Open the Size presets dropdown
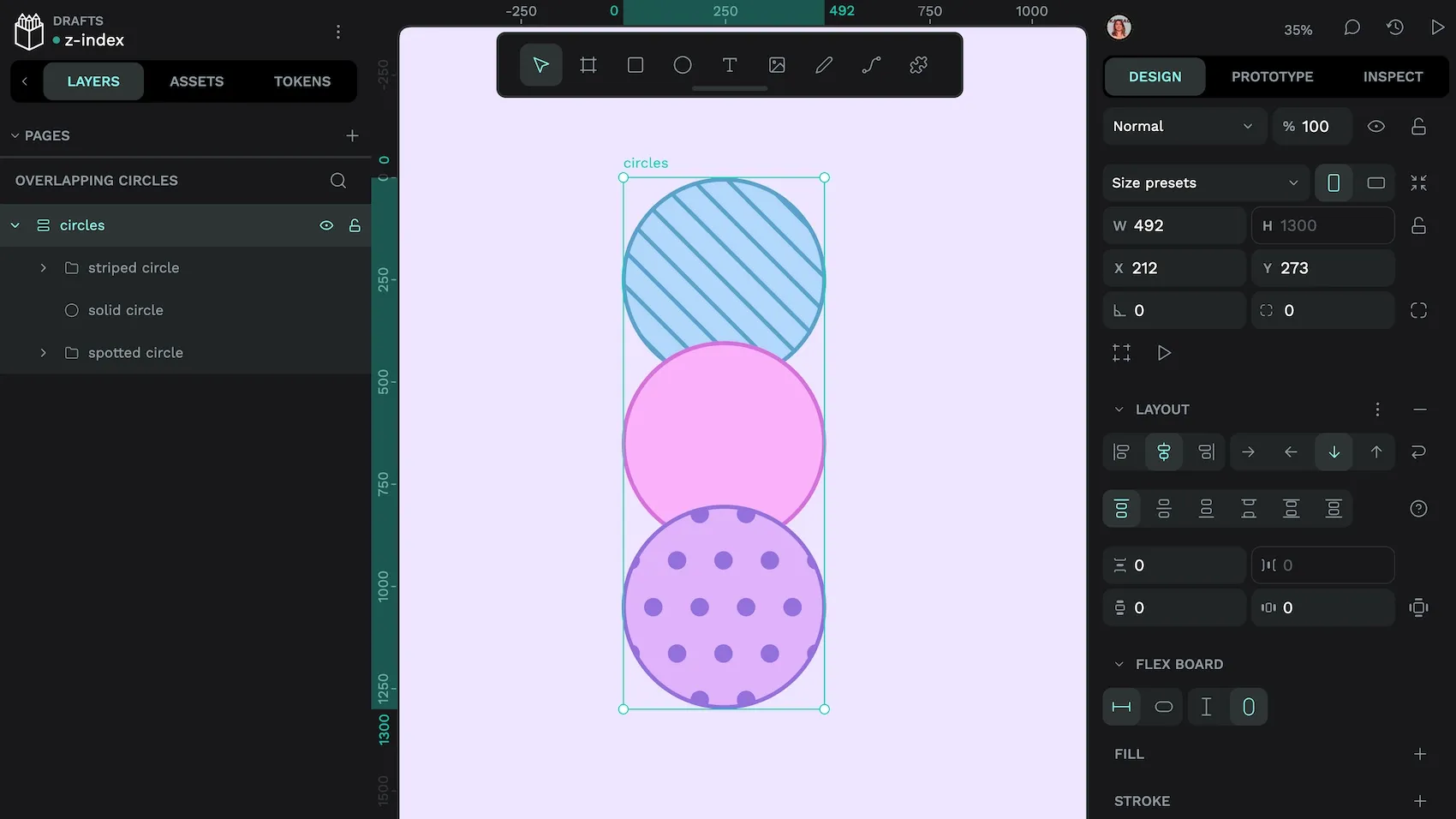This screenshot has width=1456, height=819. [1204, 182]
